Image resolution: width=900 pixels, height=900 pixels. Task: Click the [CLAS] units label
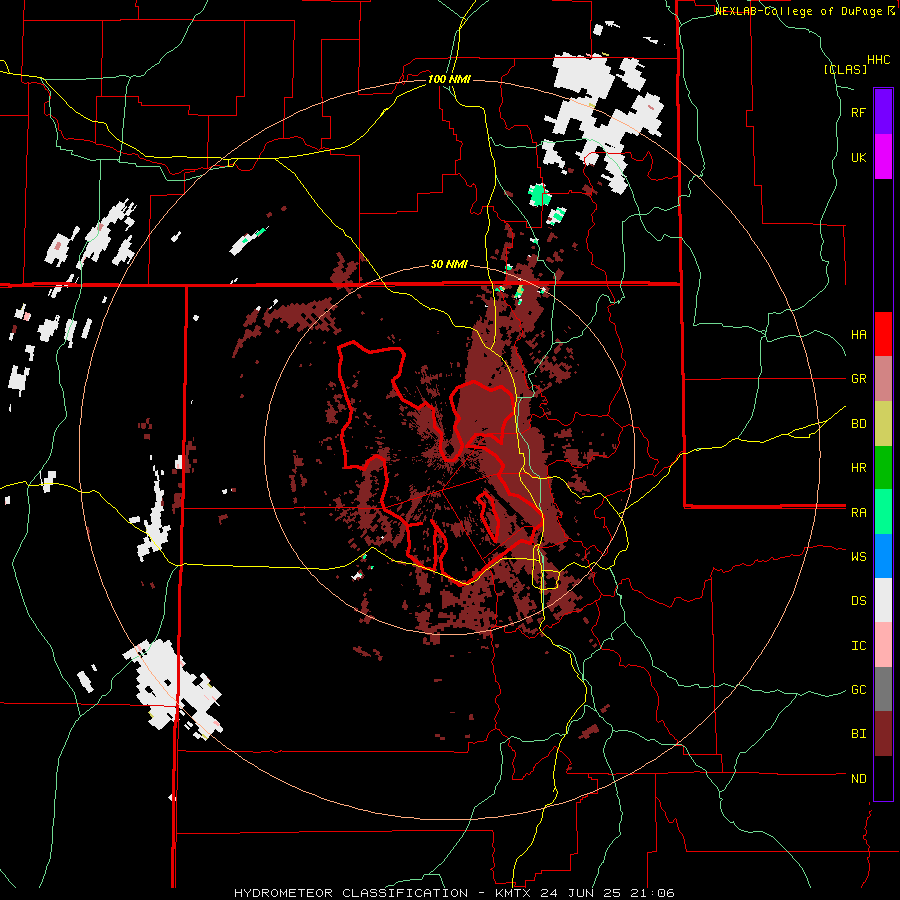(x=845, y=69)
